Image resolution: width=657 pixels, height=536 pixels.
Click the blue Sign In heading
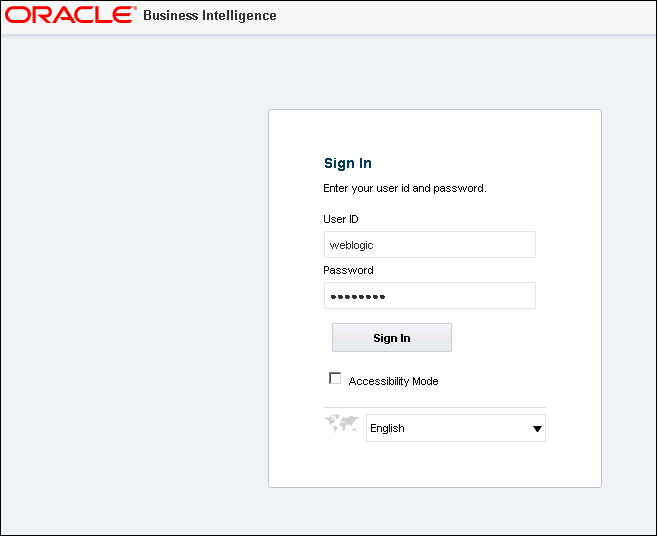348,163
